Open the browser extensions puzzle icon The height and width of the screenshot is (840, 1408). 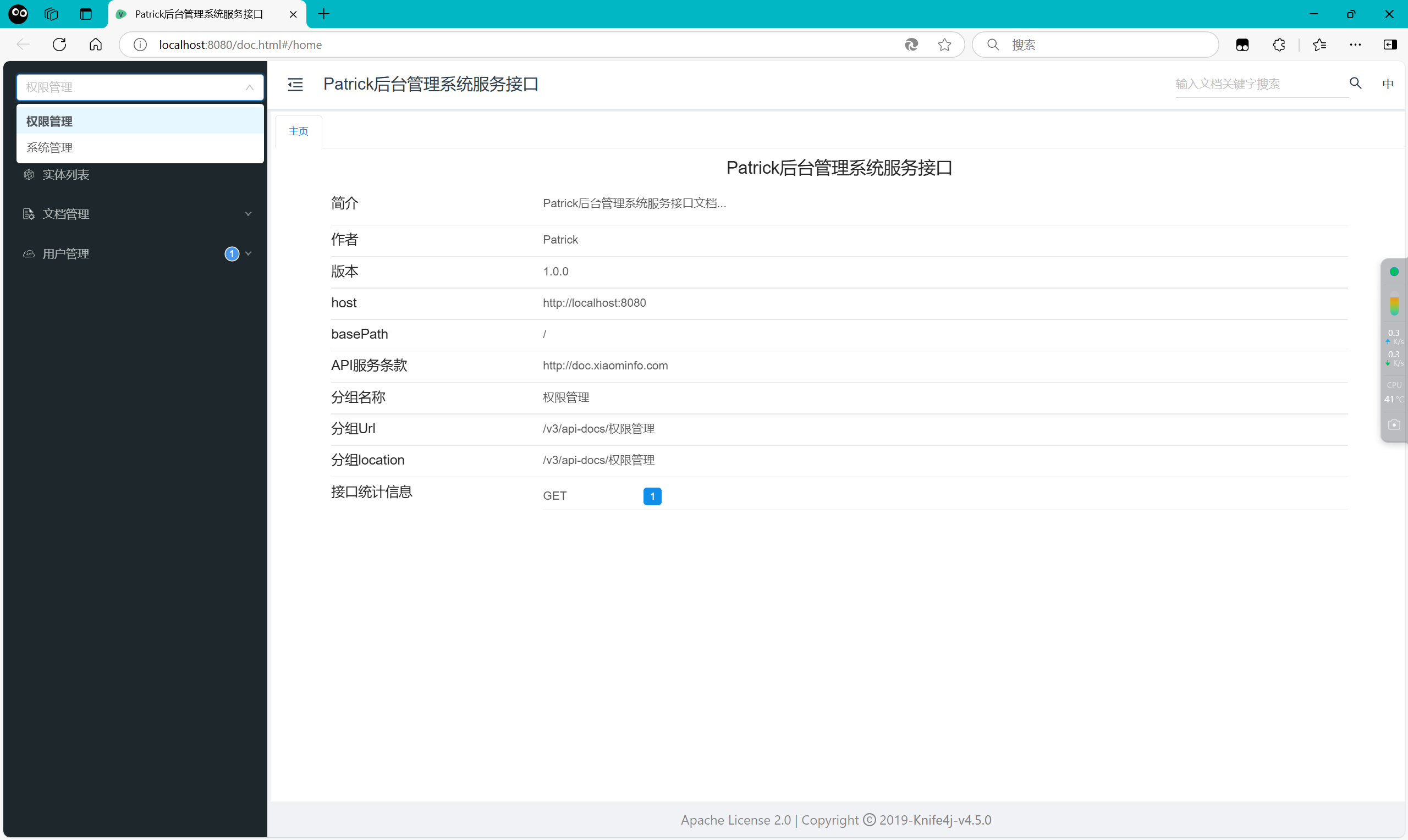pos(1278,45)
